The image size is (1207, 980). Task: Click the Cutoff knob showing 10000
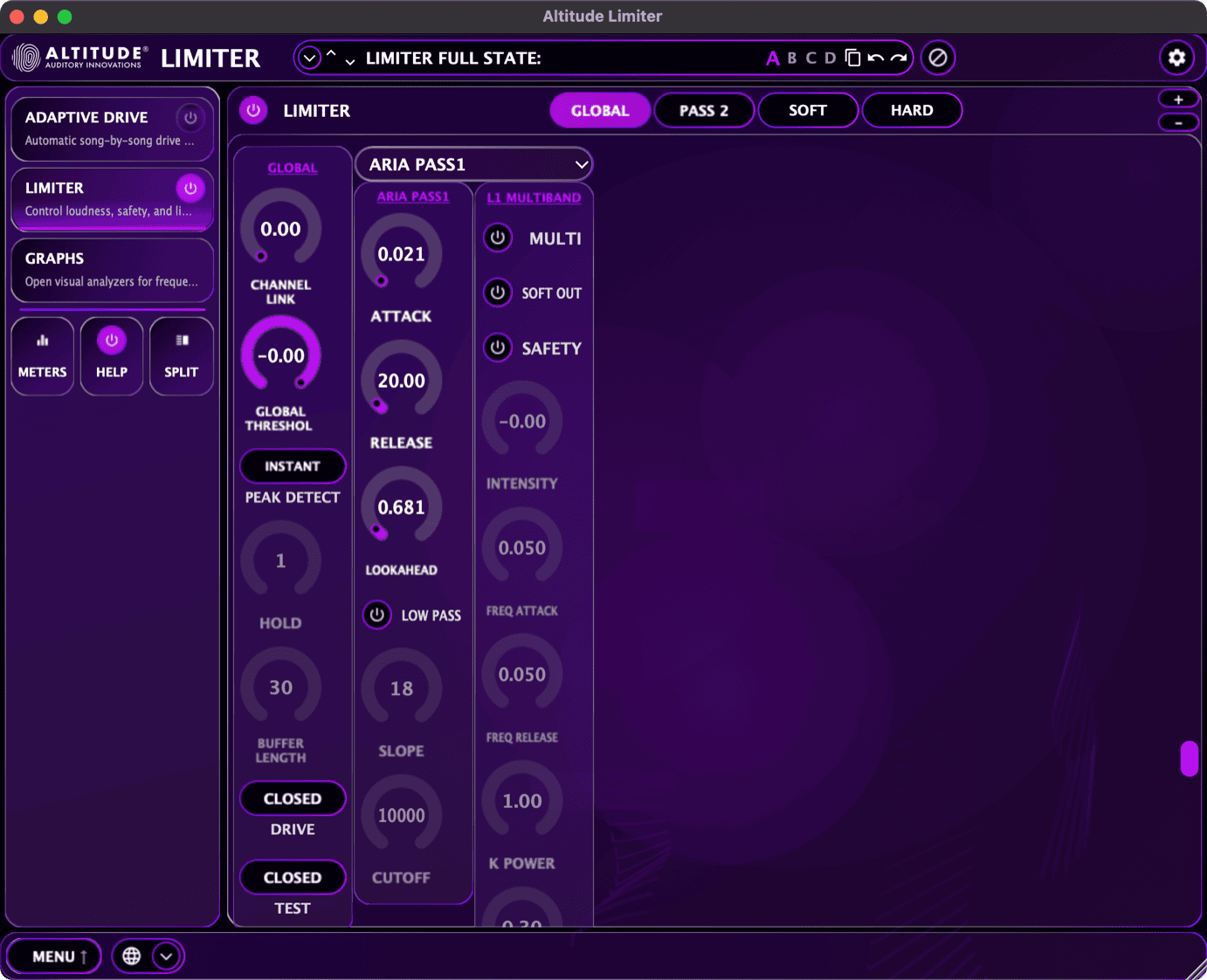click(x=401, y=815)
